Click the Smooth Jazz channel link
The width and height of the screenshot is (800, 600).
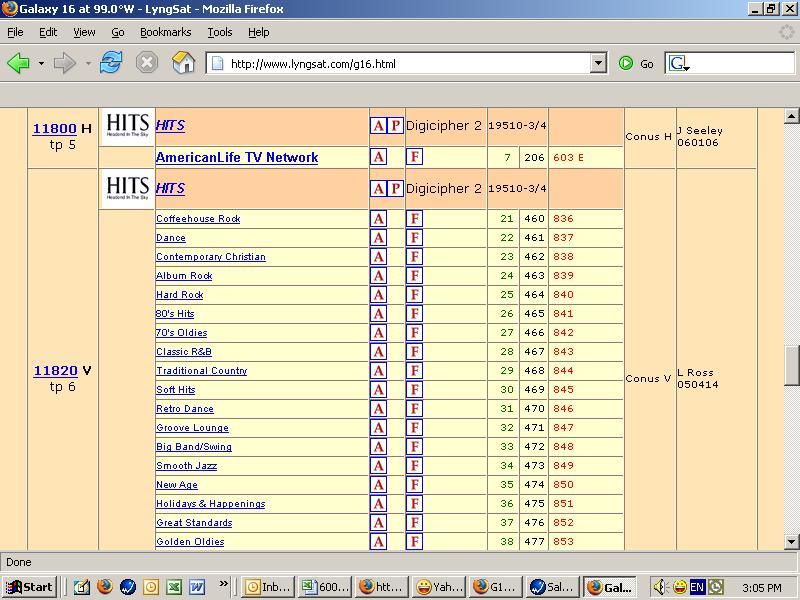[x=186, y=466]
